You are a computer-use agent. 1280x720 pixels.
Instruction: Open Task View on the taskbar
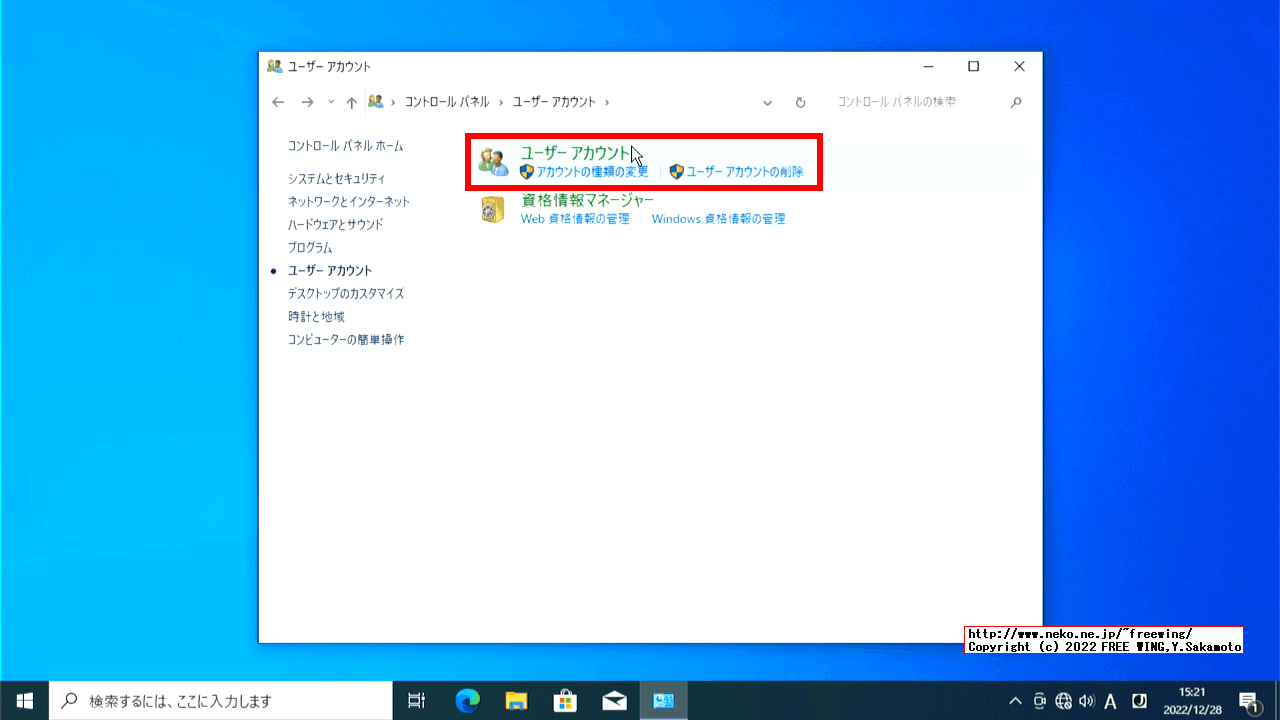[416, 700]
